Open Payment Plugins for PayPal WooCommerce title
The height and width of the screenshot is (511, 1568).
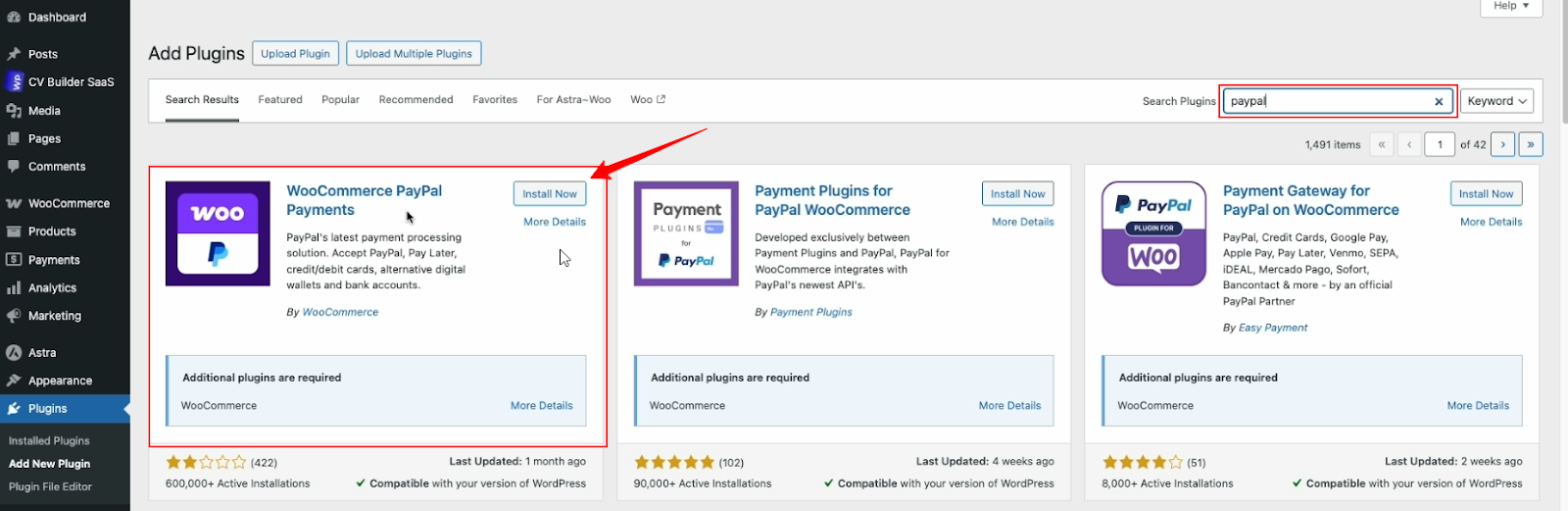click(x=832, y=200)
